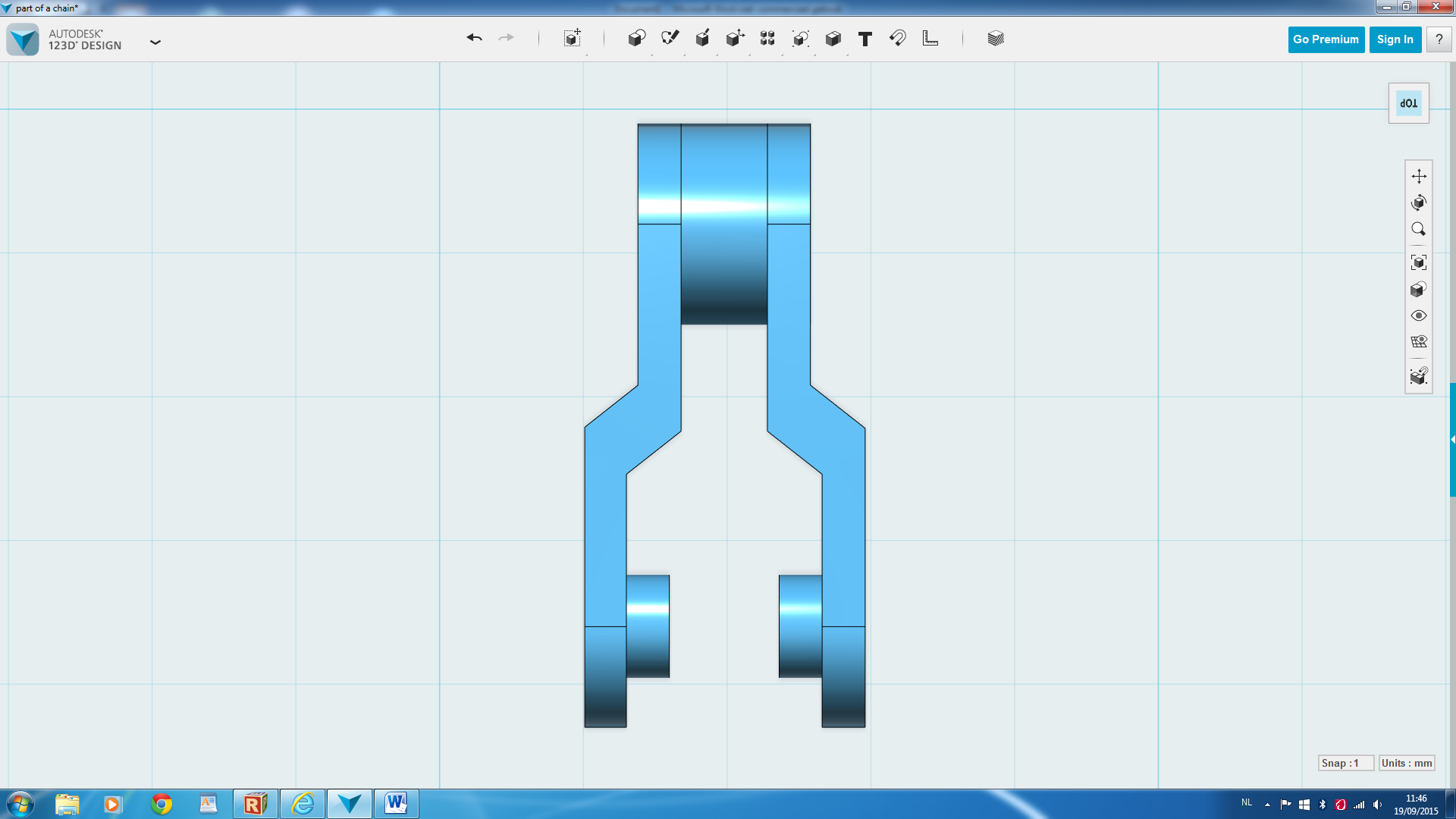Click the Go Premium button
This screenshot has height=819, width=1456.
pos(1326,39)
